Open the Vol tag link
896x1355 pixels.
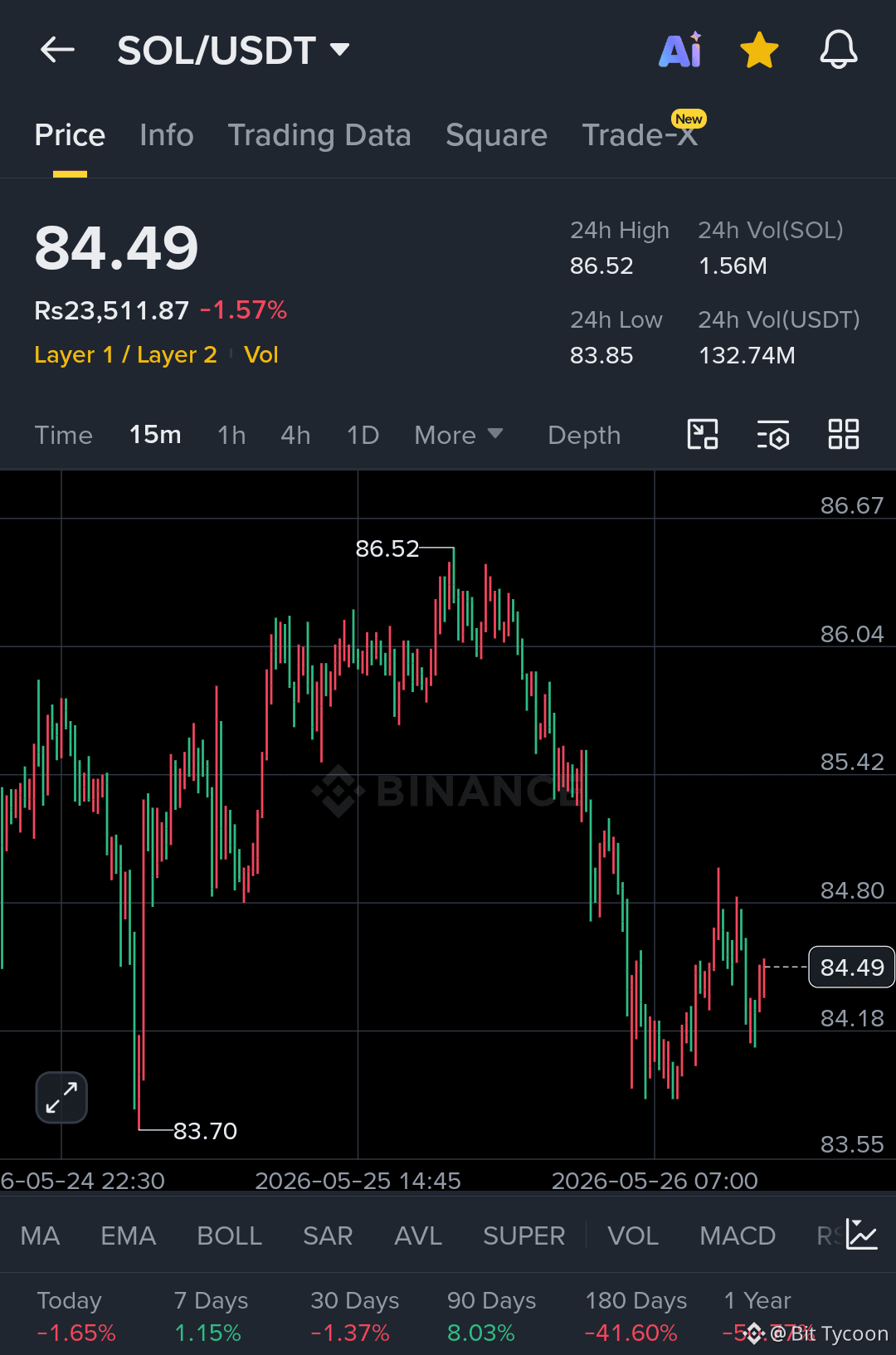(x=261, y=355)
